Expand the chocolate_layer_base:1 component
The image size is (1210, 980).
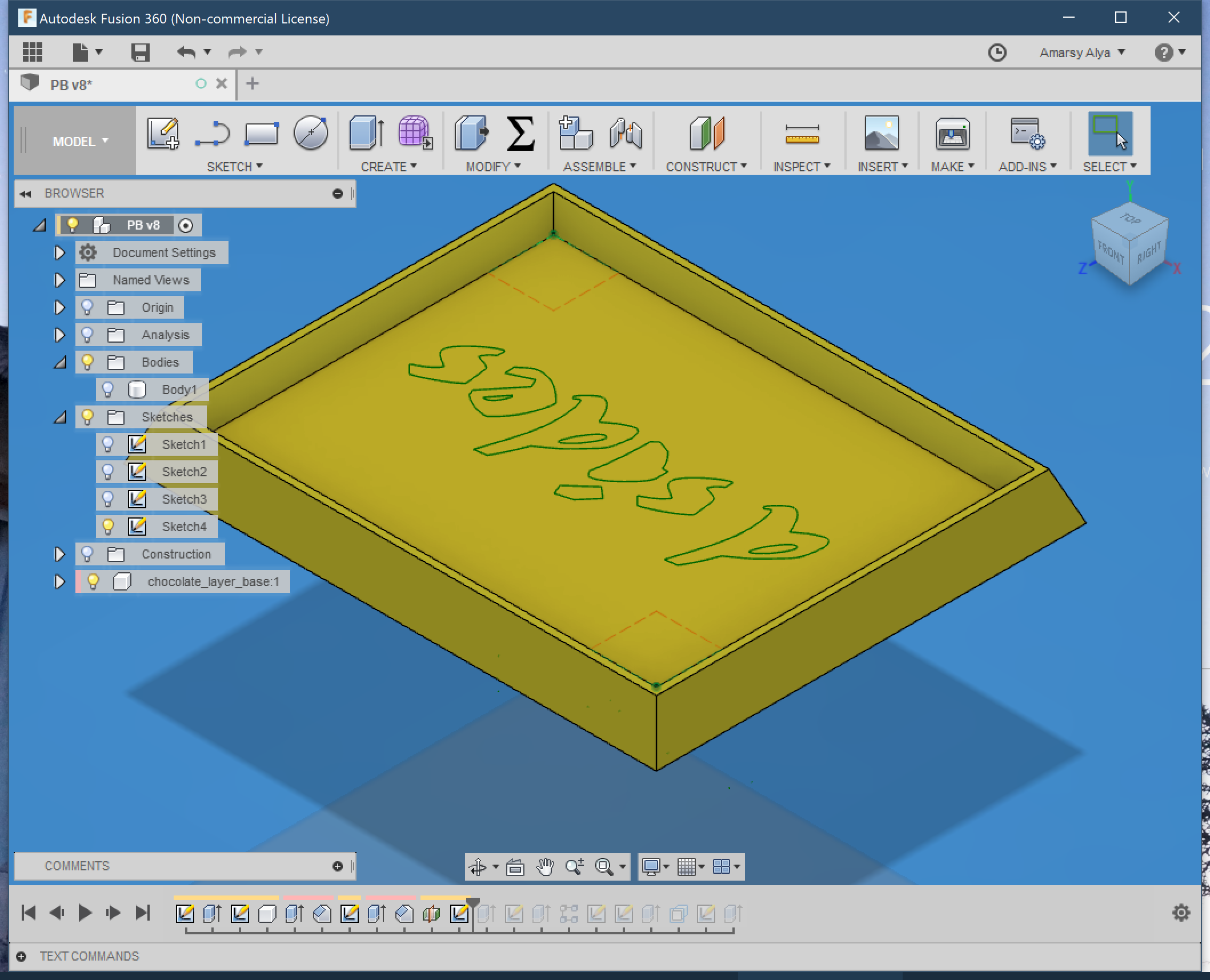pos(59,581)
